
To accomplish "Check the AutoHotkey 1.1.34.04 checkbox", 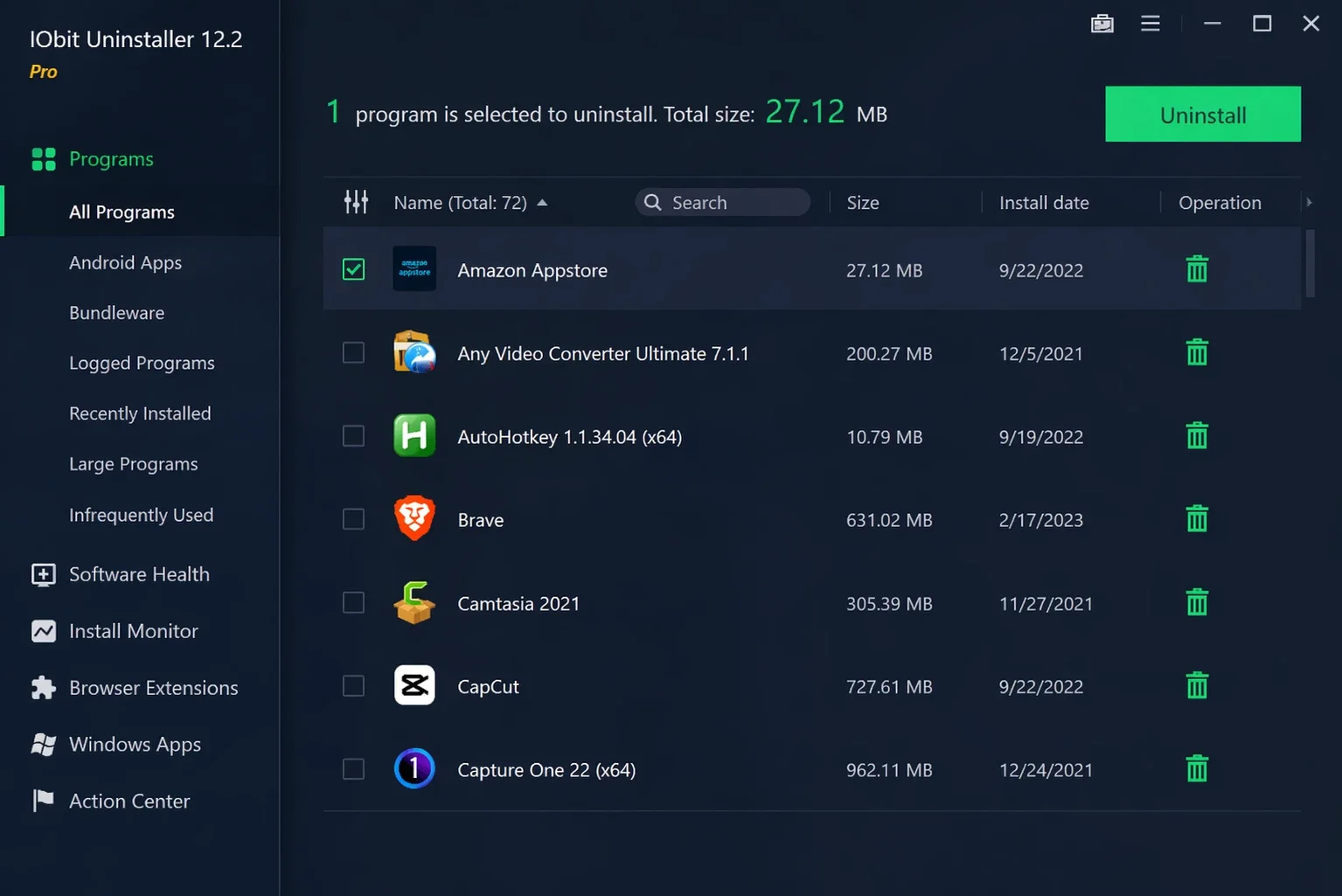I will coord(353,436).
